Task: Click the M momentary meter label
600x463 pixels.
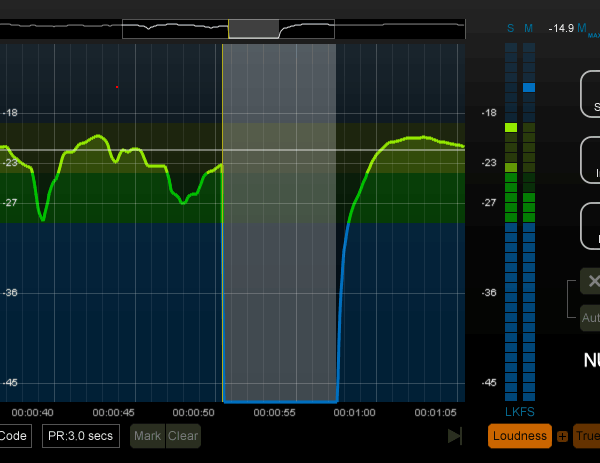Action: point(529,28)
